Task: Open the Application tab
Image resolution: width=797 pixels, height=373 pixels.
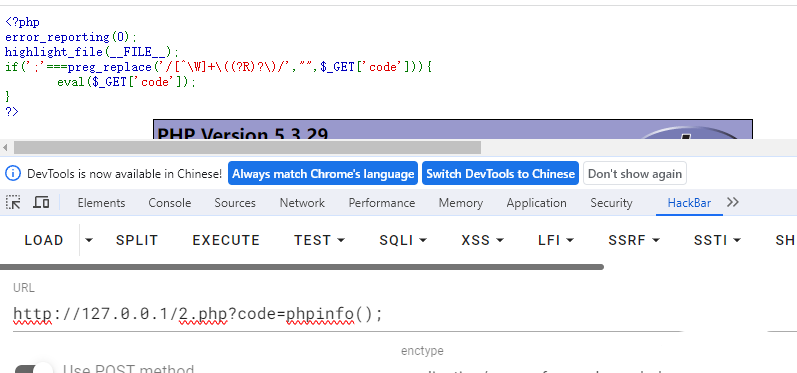Action: tap(536, 203)
